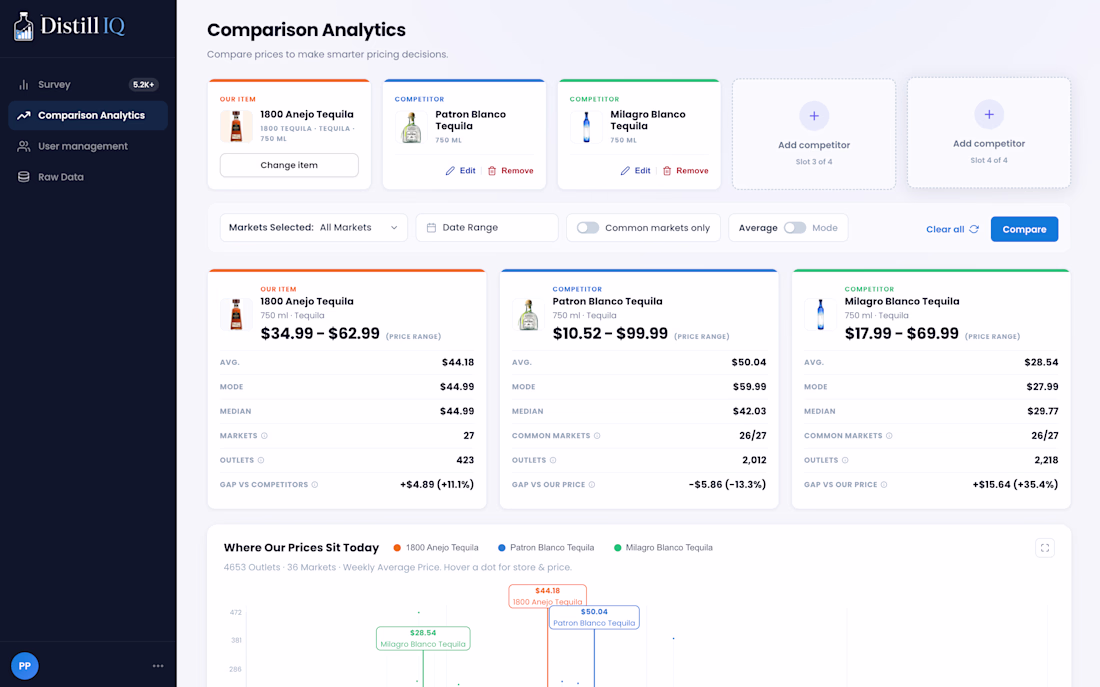The image size is (1100, 687).
Task: Click the +$15.64 (+35.4%) gap value
Action: tap(1015, 484)
